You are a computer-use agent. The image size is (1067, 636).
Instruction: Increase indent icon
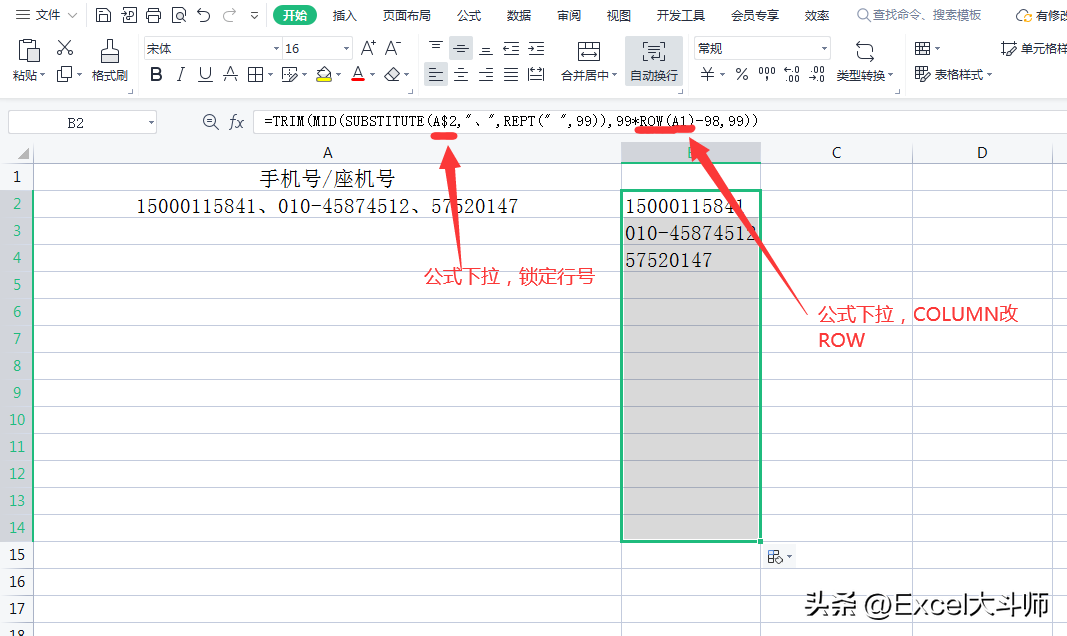coord(536,48)
